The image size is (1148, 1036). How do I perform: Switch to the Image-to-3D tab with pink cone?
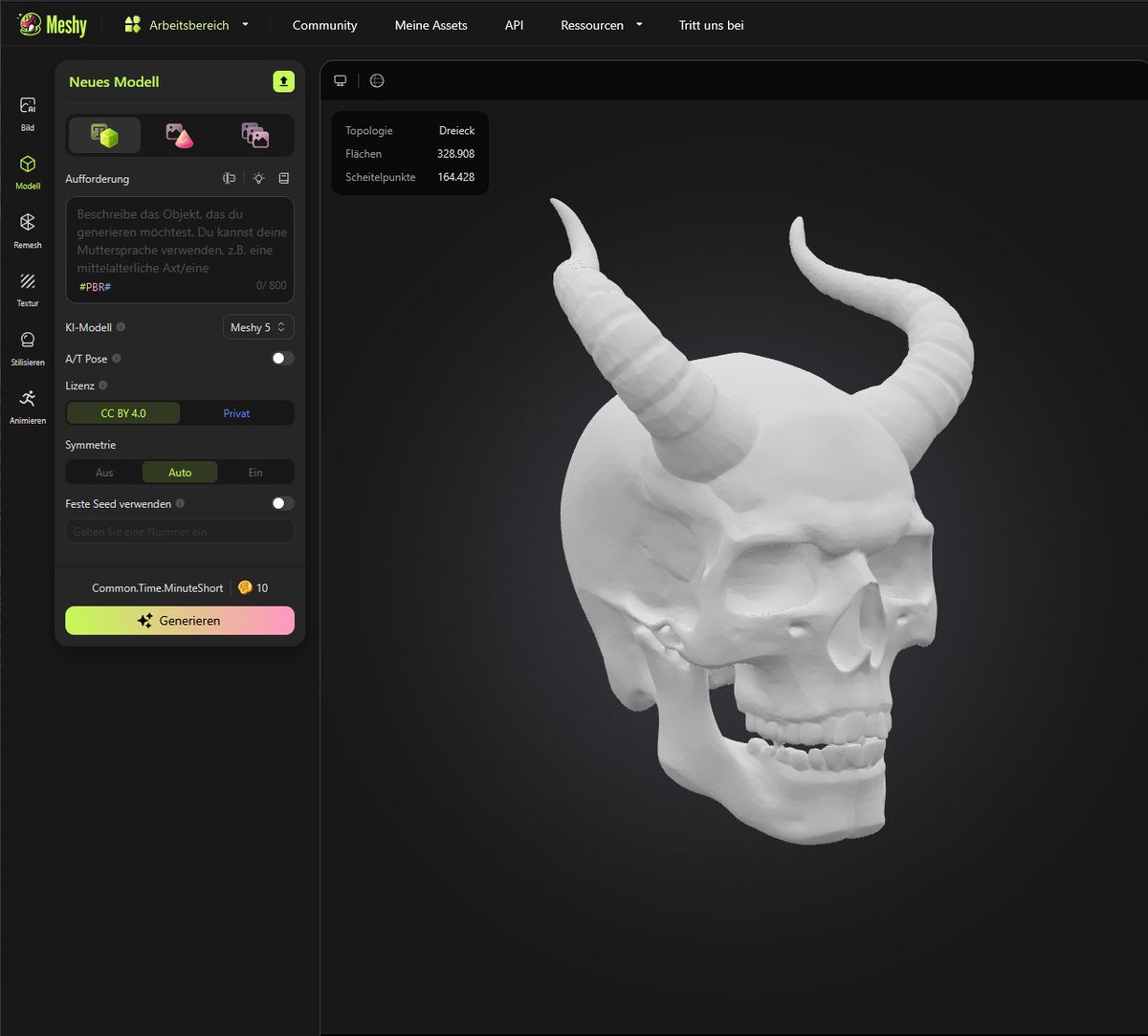click(x=179, y=135)
